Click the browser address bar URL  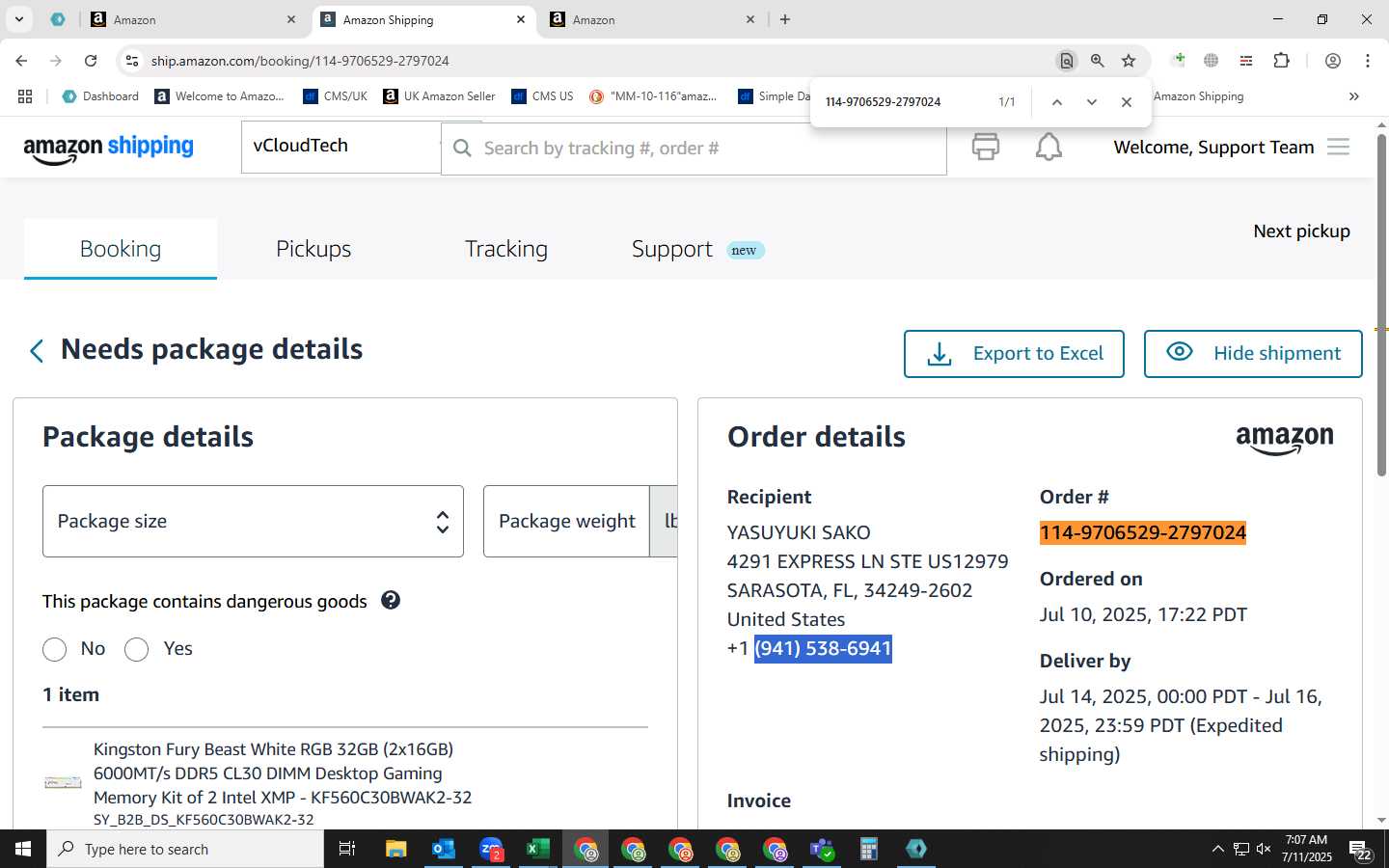[300, 61]
